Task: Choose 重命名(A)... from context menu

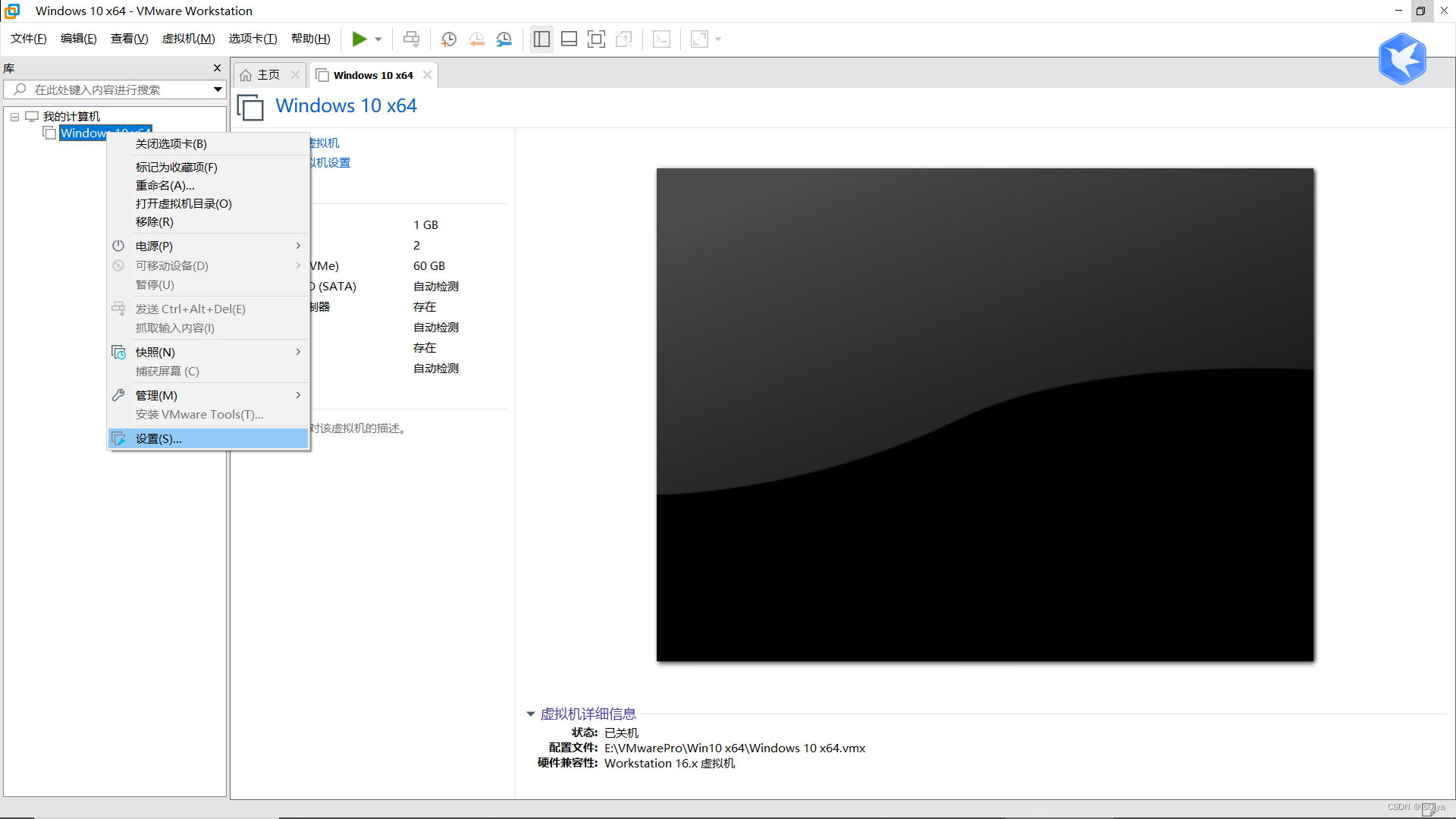Action: (209, 186)
